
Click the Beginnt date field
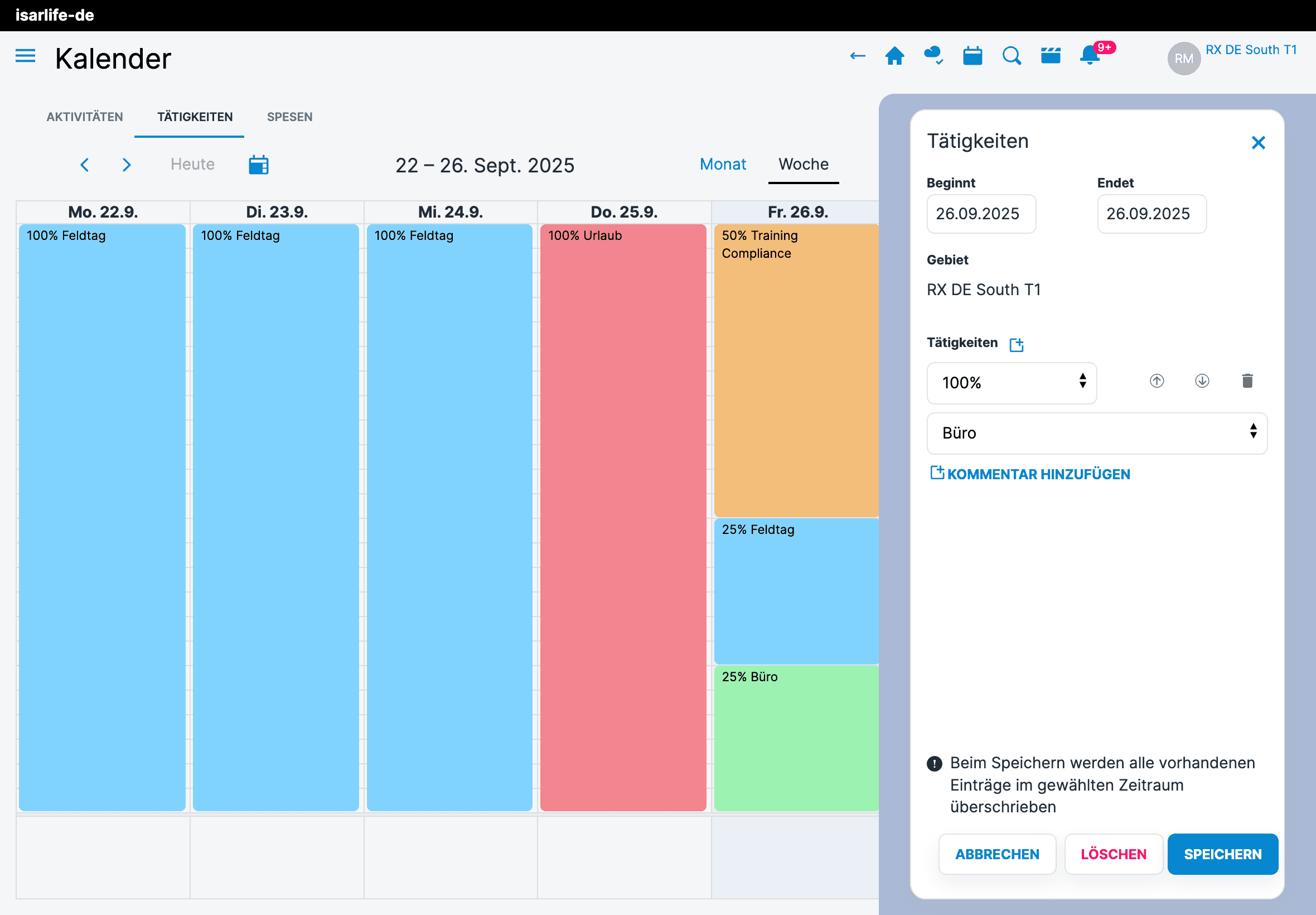pos(981,214)
